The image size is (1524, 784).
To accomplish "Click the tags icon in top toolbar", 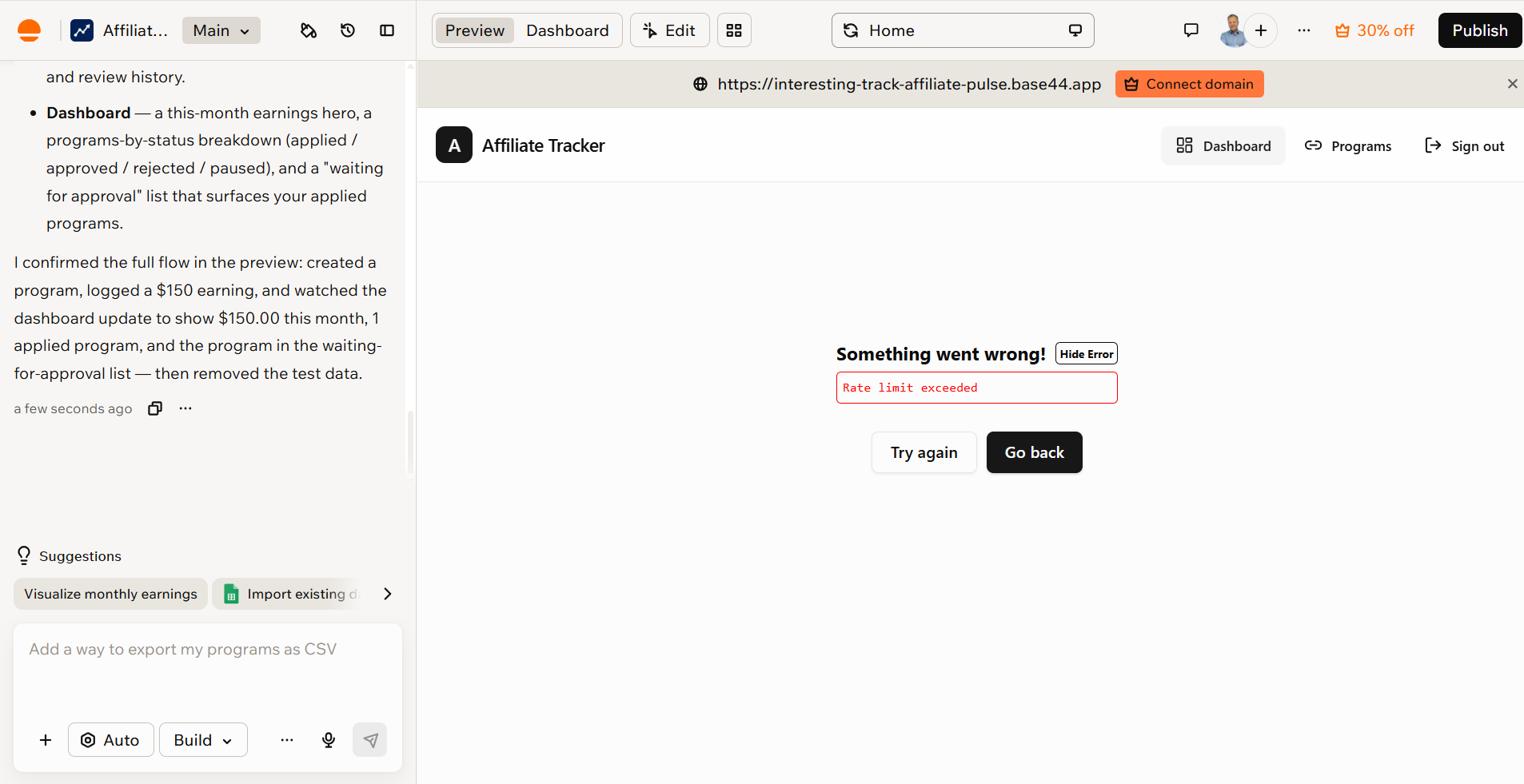I will (x=309, y=30).
